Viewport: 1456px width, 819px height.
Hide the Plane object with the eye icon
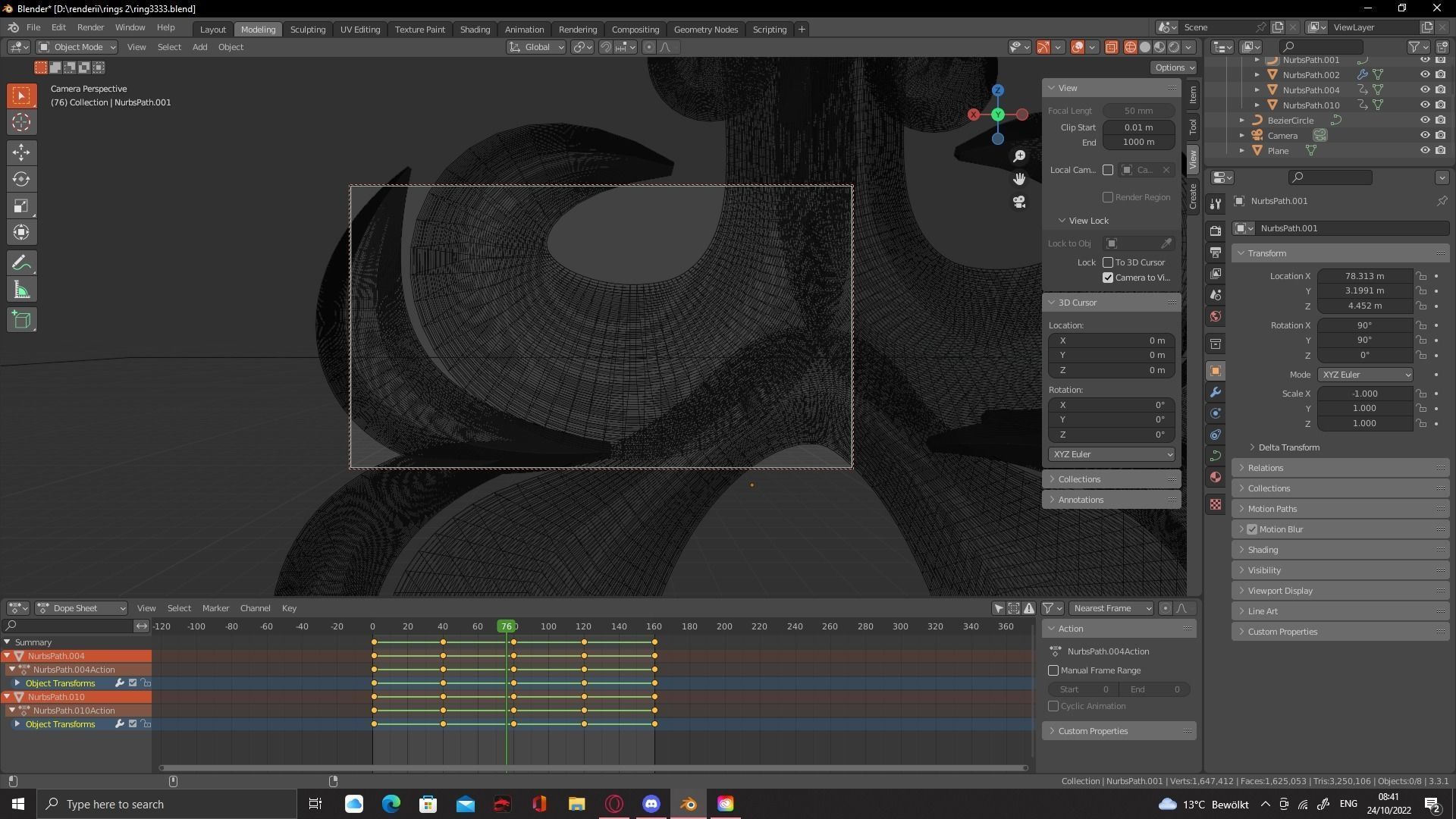pyautogui.click(x=1425, y=151)
